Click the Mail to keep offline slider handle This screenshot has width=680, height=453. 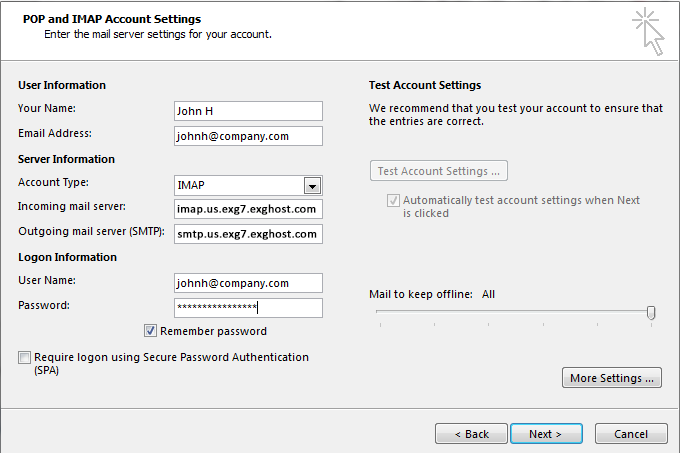651,313
